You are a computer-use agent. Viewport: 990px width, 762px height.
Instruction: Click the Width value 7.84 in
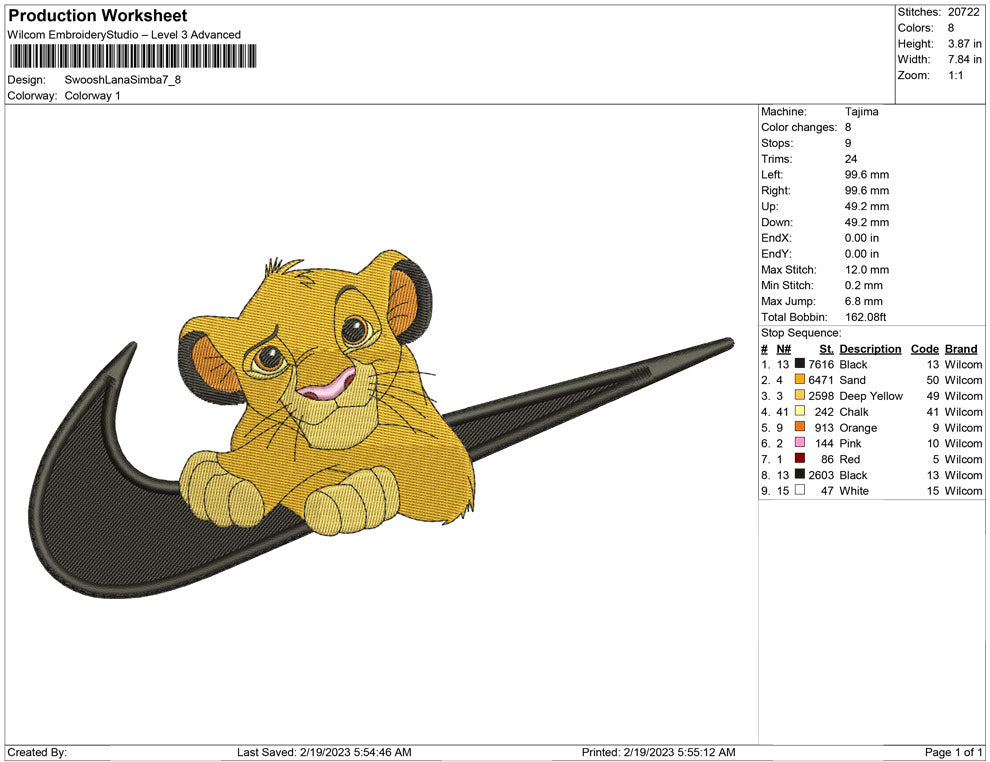(965, 59)
